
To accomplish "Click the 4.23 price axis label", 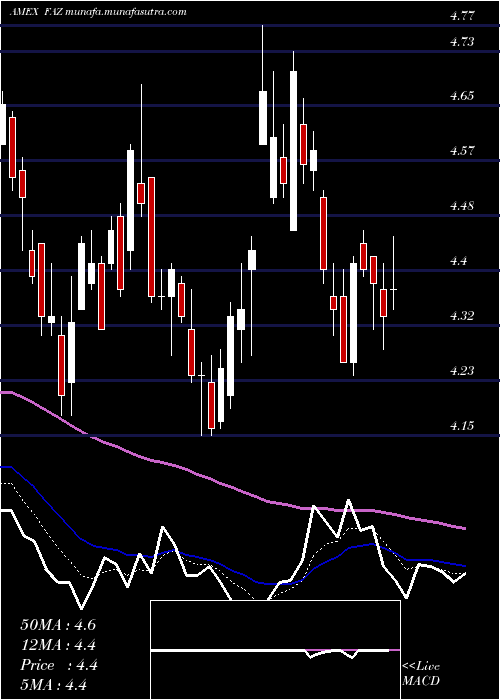I will tap(462, 371).
